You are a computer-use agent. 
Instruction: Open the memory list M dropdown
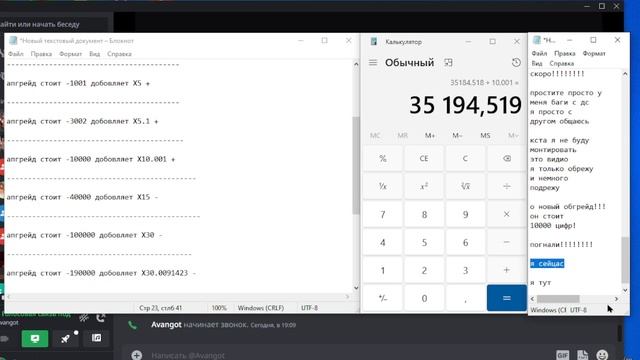(x=513, y=135)
